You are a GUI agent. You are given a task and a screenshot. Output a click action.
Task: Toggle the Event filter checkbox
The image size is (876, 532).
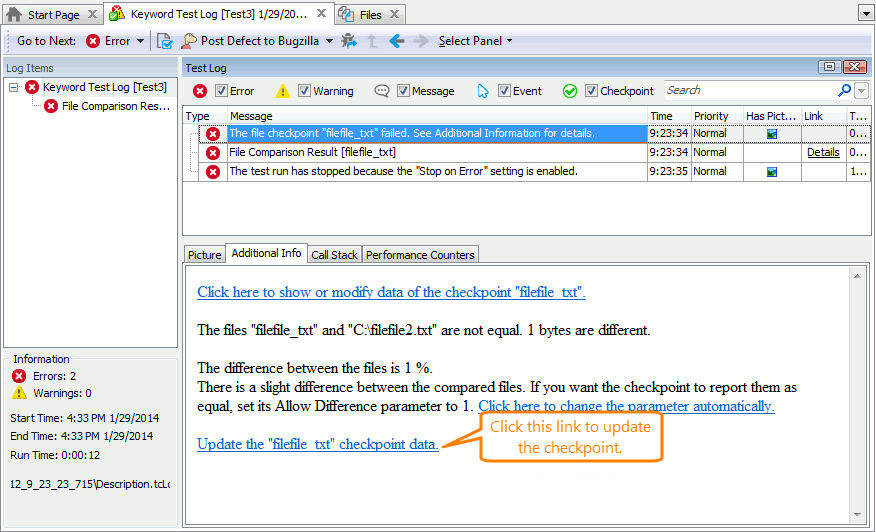pyautogui.click(x=504, y=91)
